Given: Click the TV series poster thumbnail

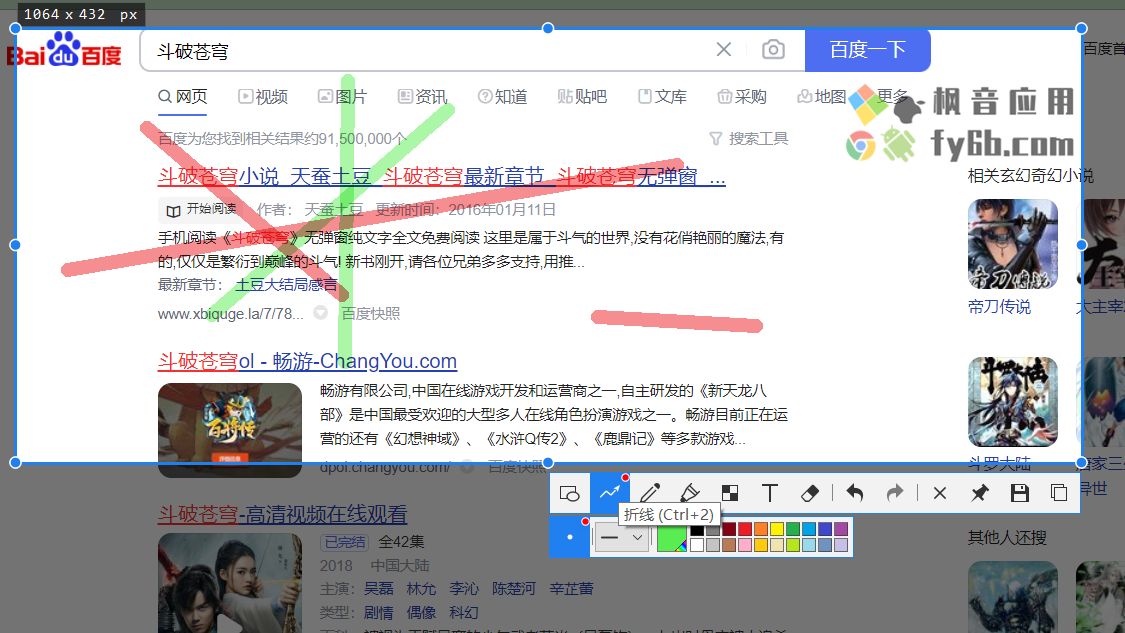Looking at the screenshot, I should pyautogui.click(x=230, y=583).
